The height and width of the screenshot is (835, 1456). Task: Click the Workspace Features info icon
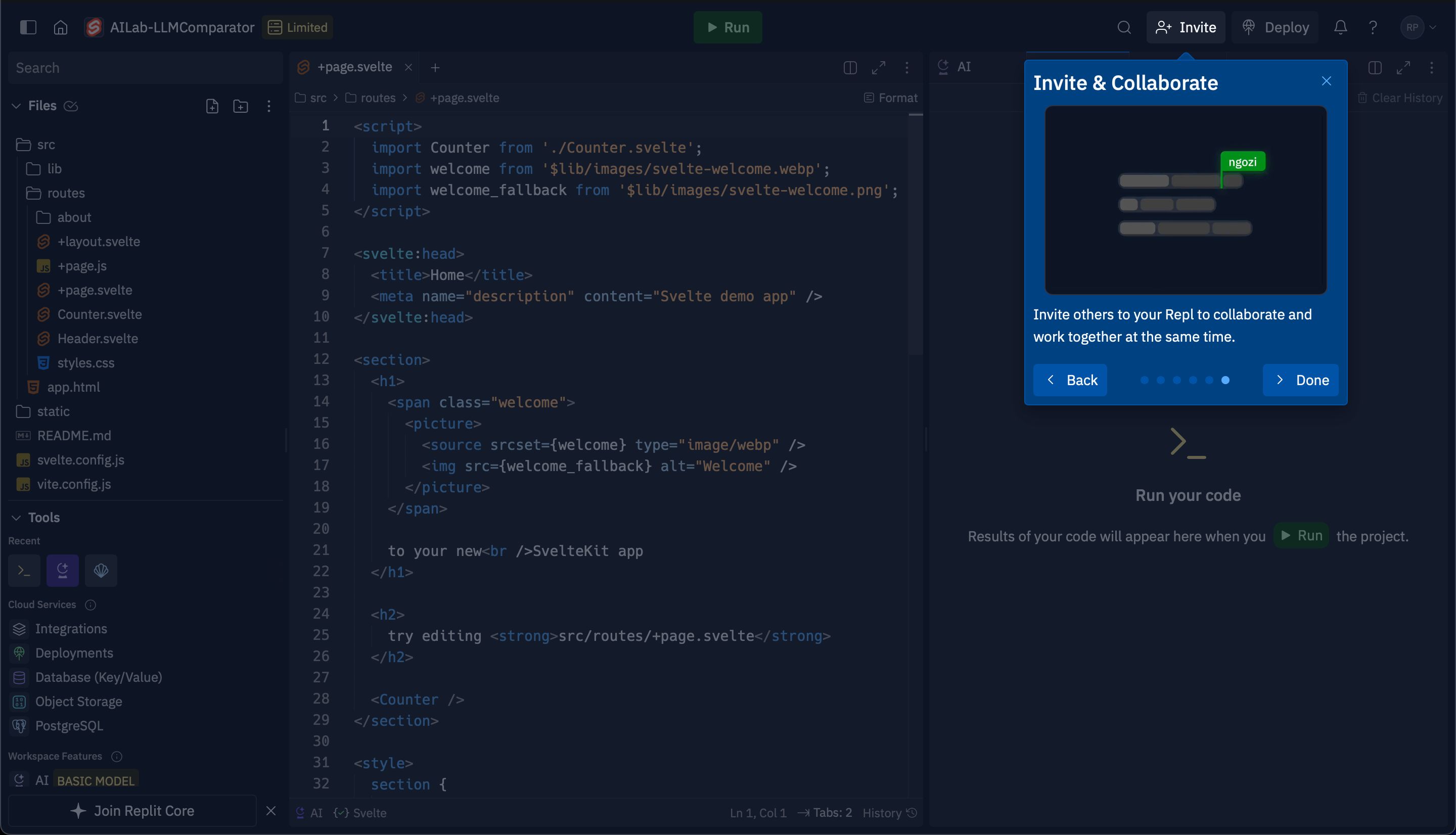[116, 756]
